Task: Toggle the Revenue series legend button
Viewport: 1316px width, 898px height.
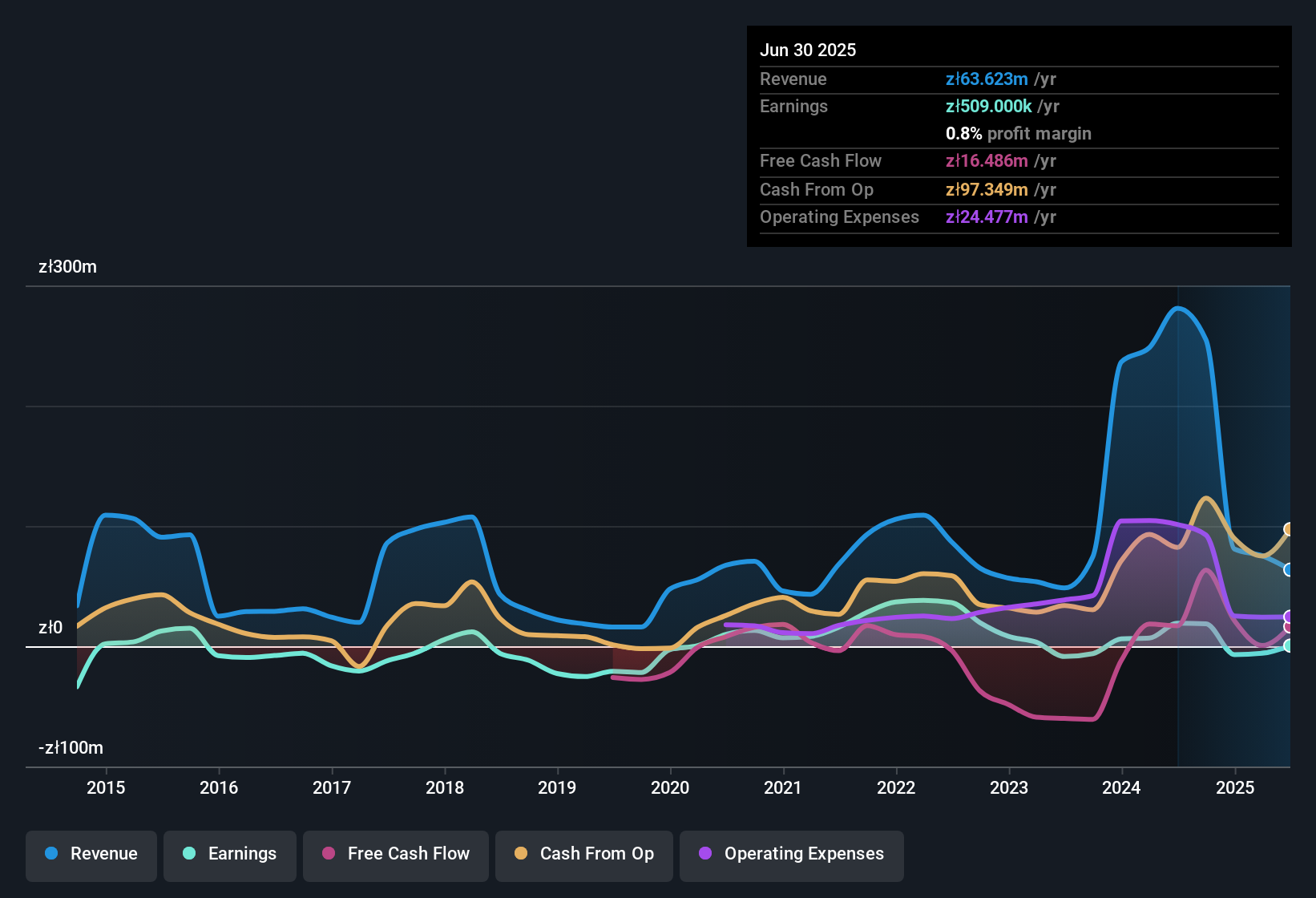Action: 91,854
